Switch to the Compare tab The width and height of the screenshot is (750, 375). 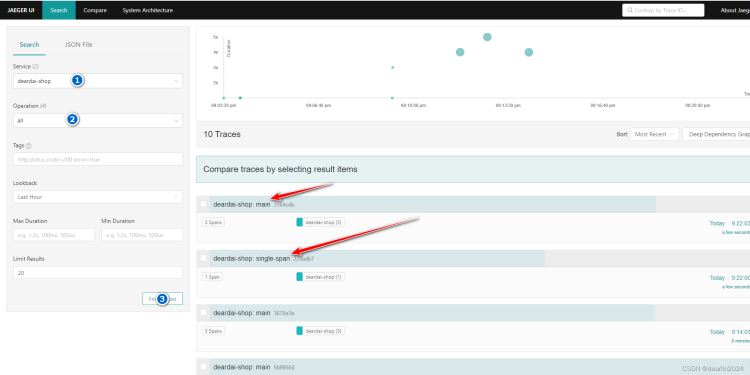[x=95, y=10]
